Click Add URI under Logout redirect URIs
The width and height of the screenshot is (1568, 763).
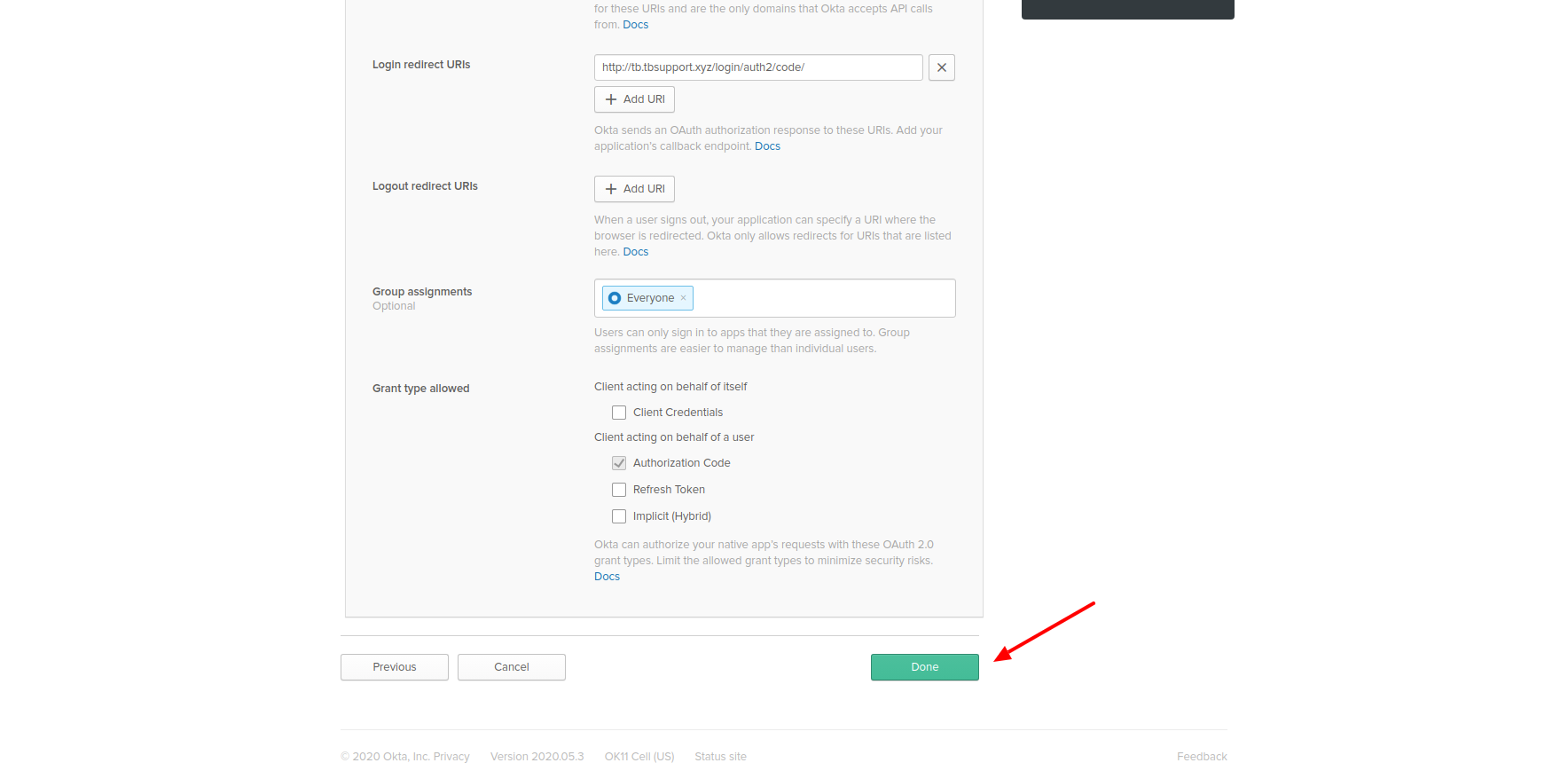(634, 189)
